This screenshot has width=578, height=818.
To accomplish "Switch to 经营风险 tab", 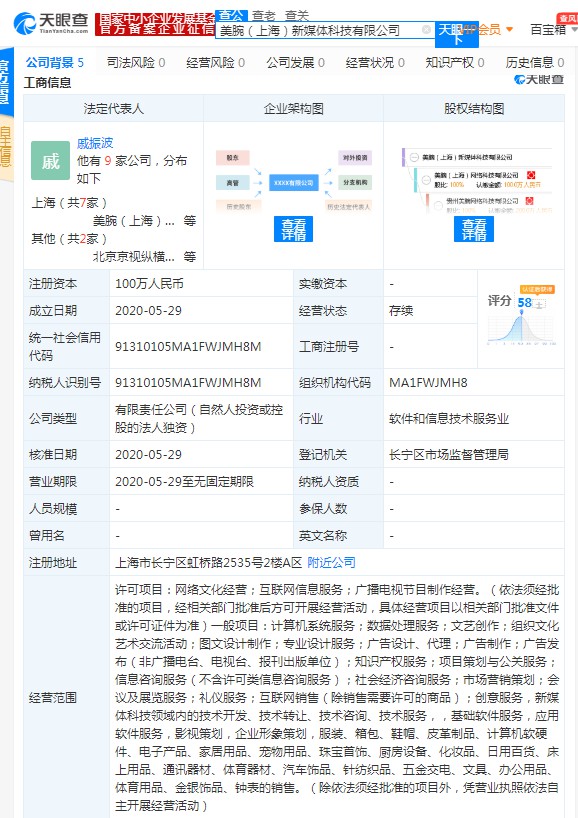I will pyautogui.click(x=215, y=63).
